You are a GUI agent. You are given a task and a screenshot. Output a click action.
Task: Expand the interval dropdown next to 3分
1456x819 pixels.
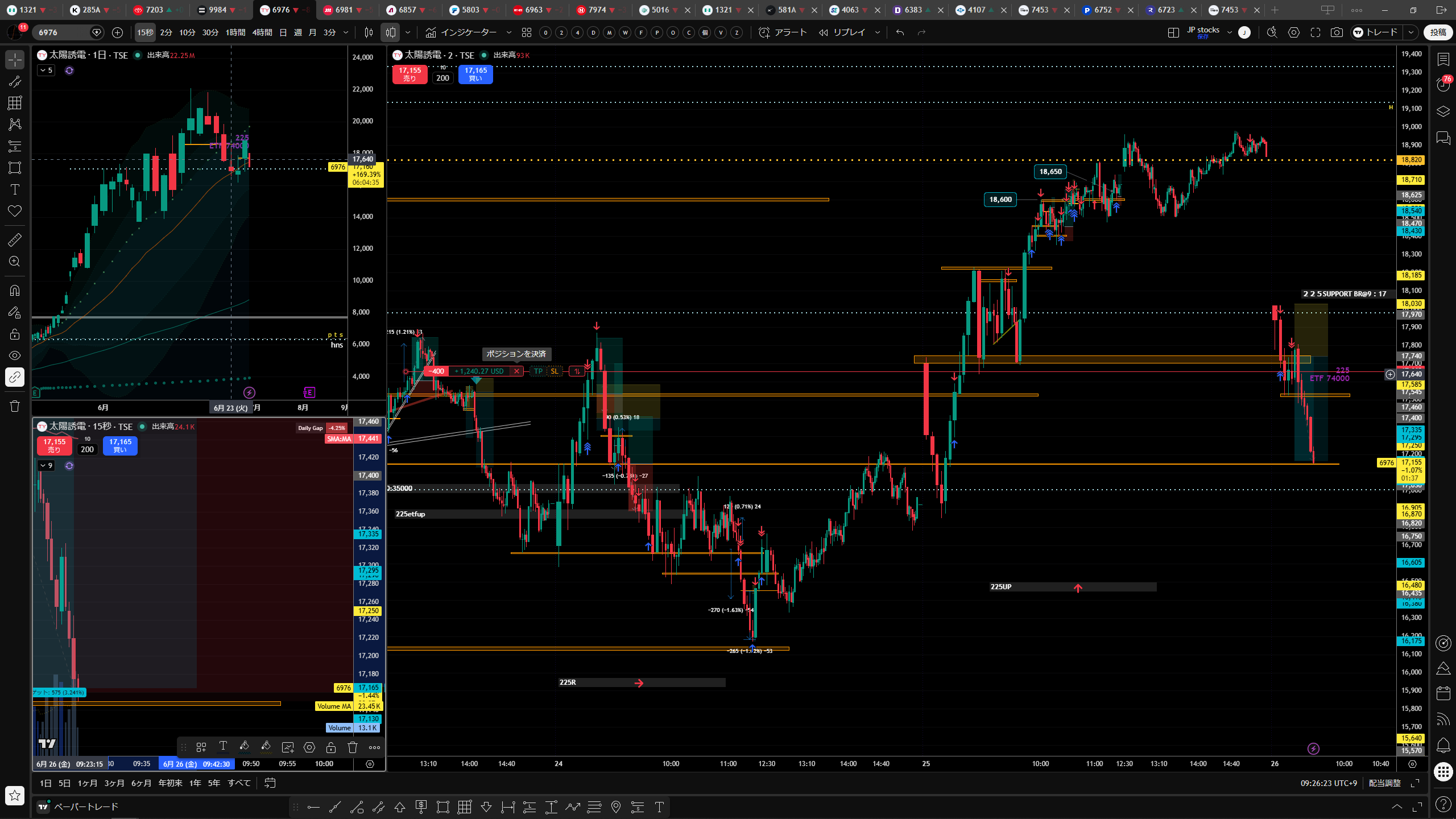[x=346, y=32]
